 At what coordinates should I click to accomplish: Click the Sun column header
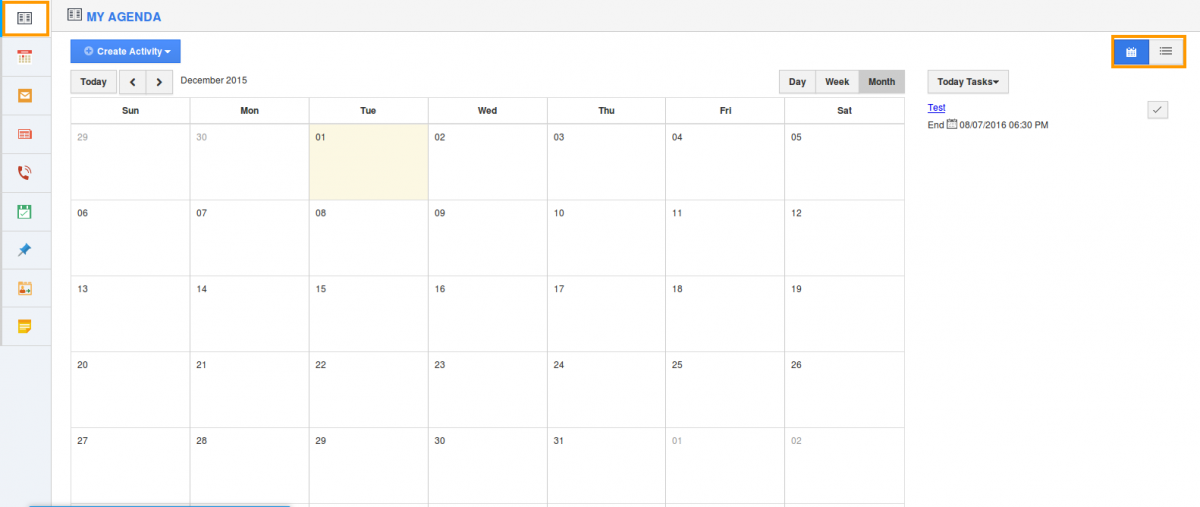(x=130, y=111)
